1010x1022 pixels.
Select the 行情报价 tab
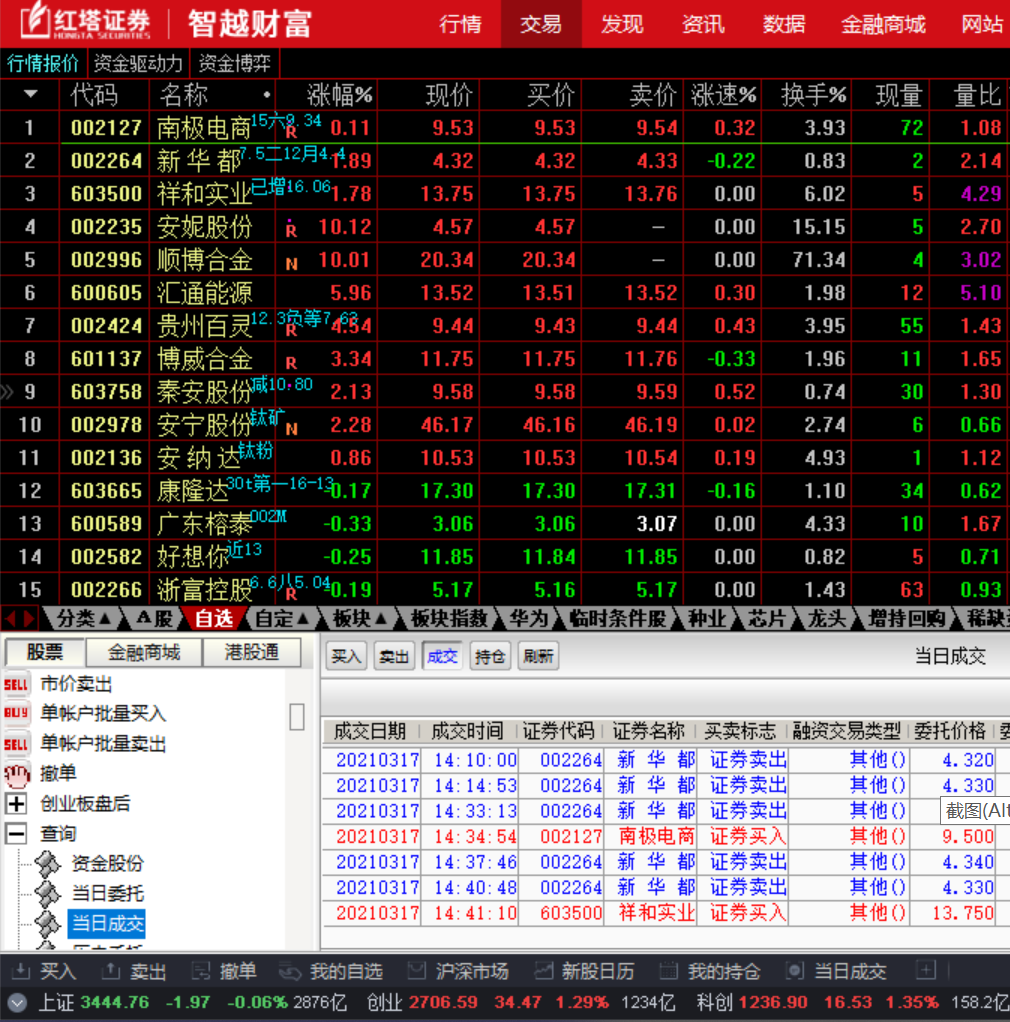click(x=43, y=64)
